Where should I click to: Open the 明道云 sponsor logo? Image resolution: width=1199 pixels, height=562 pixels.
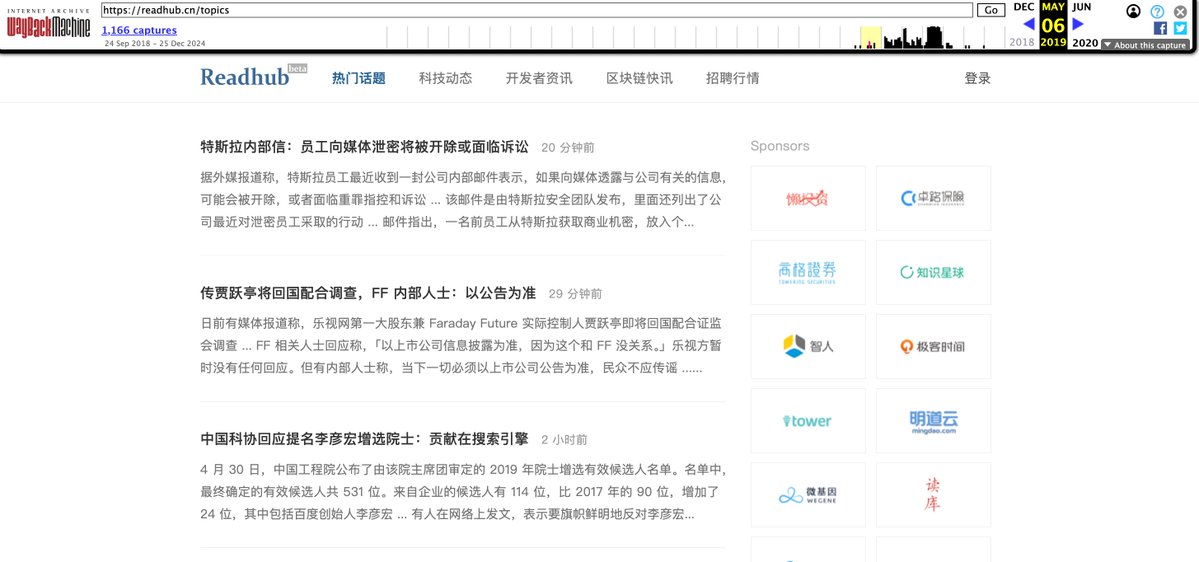tap(934, 421)
